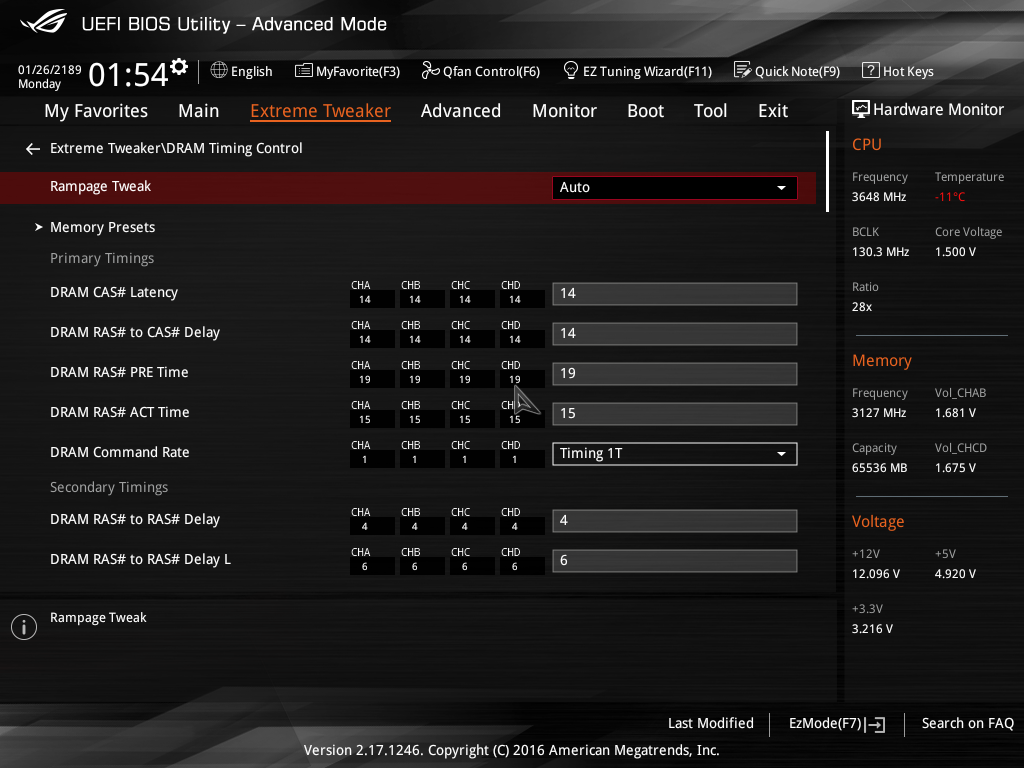Open Qfan Control(F6)
Viewport: 1024px width, 768px height.
click(481, 71)
